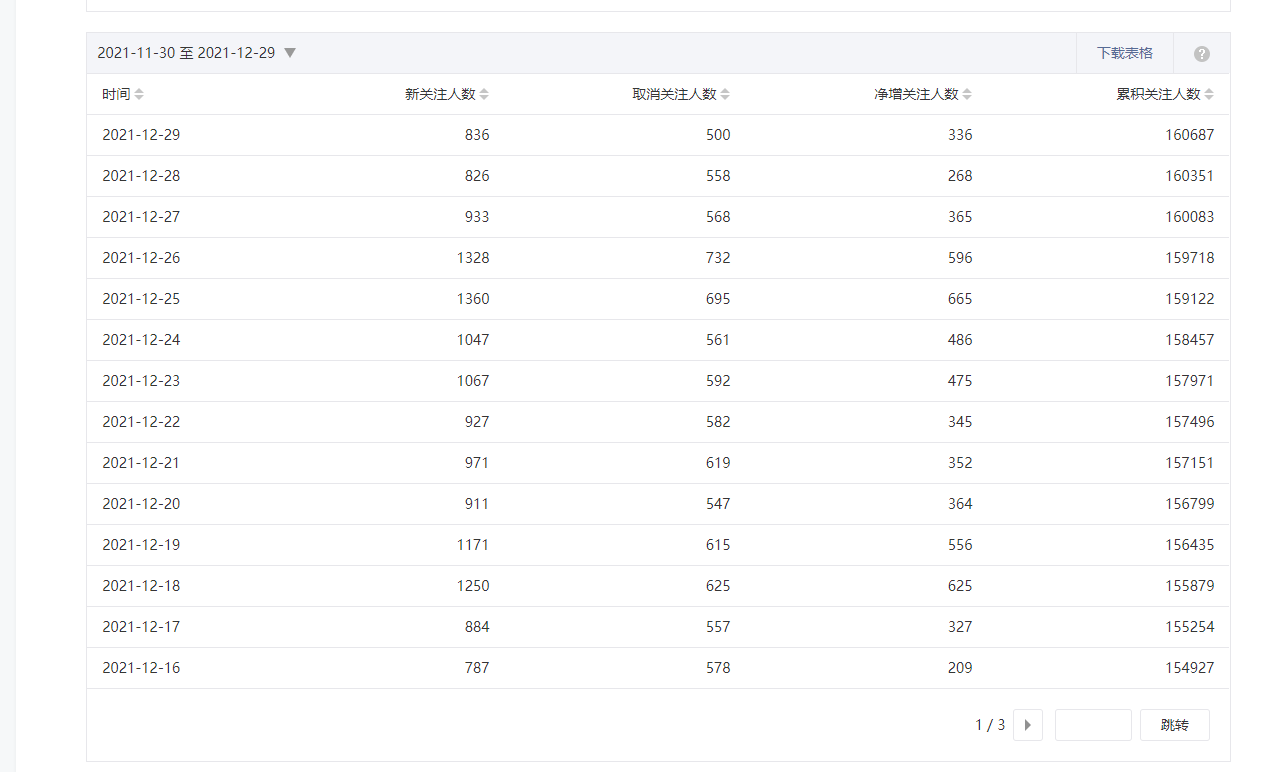1266x772 pixels.
Task: Click net increase value 336
Action: [x=960, y=135]
